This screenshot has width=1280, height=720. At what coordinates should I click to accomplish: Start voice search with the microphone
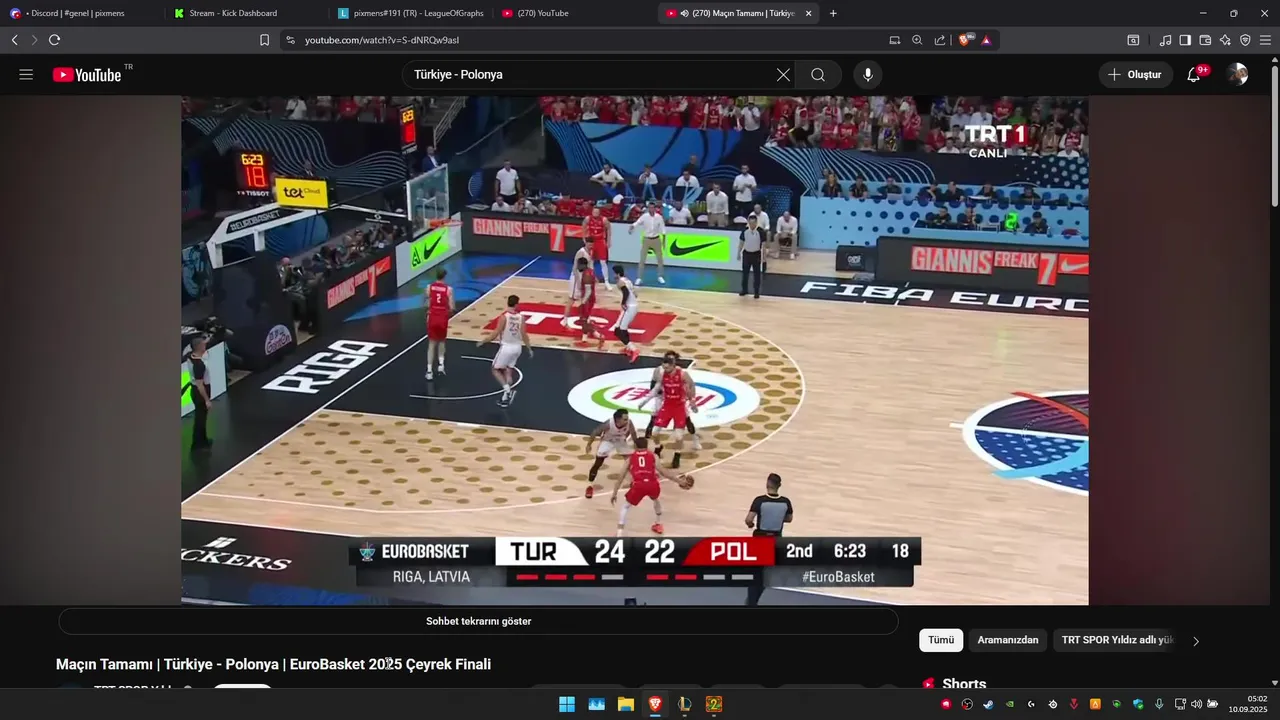pos(868,75)
